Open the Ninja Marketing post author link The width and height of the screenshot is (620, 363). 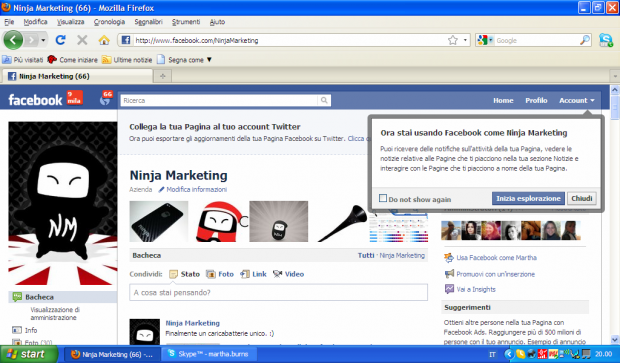pyautogui.click(x=193, y=323)
